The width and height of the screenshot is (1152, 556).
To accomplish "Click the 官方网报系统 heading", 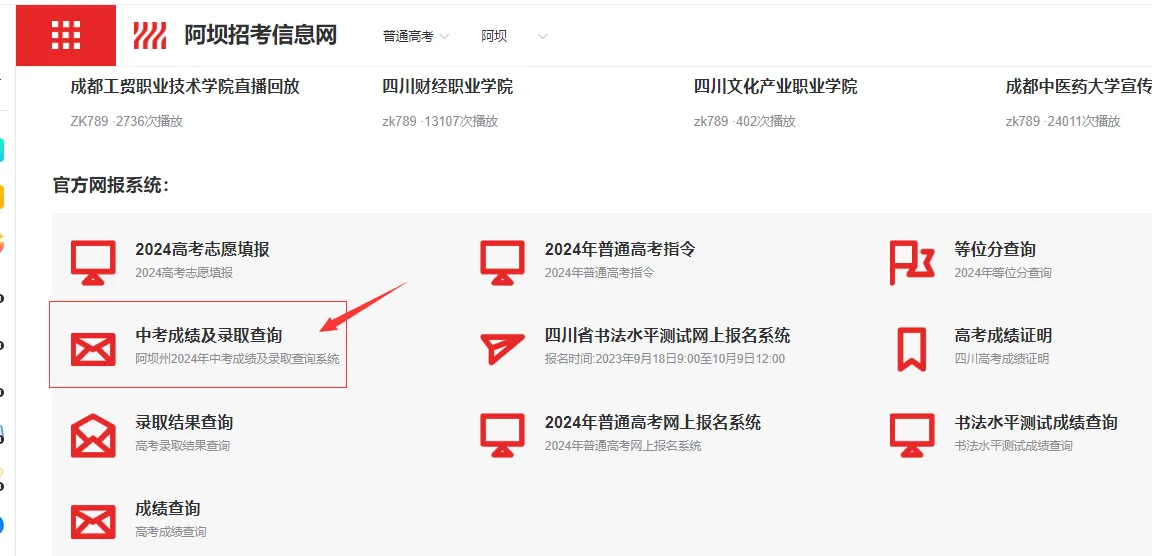I will pos(111,185).
